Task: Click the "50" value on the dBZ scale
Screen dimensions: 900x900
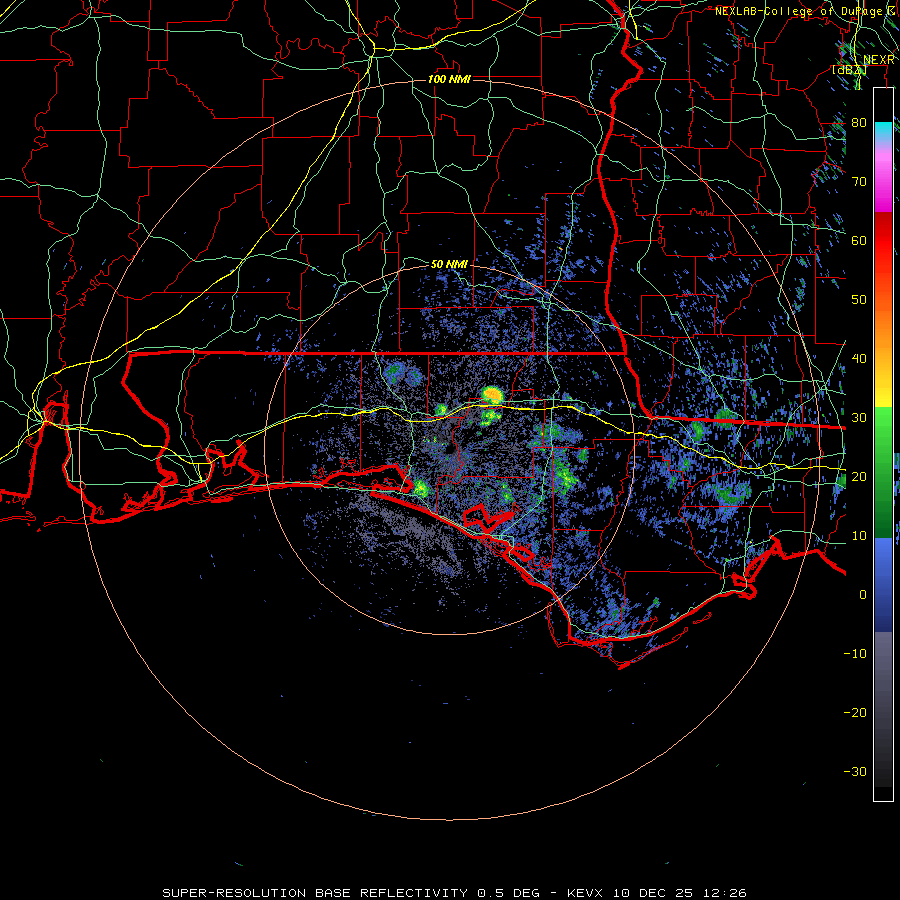Action: click(x=859, y=300)
